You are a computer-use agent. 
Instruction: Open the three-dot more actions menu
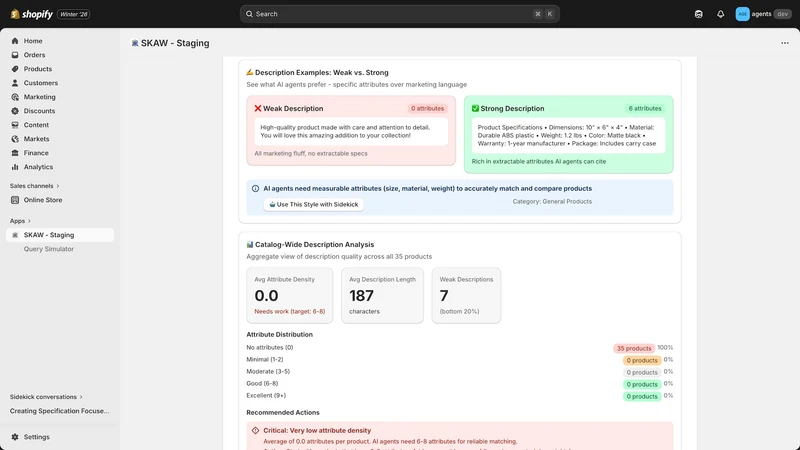pyautogui.click(x=785, y=43)
